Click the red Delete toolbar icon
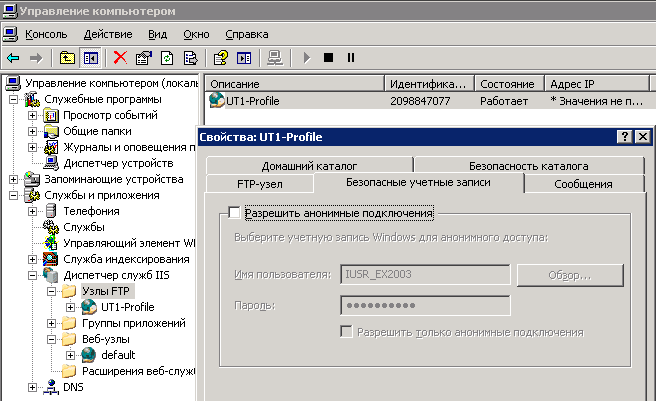Screen dimensions: 656x401 point(120,58)
